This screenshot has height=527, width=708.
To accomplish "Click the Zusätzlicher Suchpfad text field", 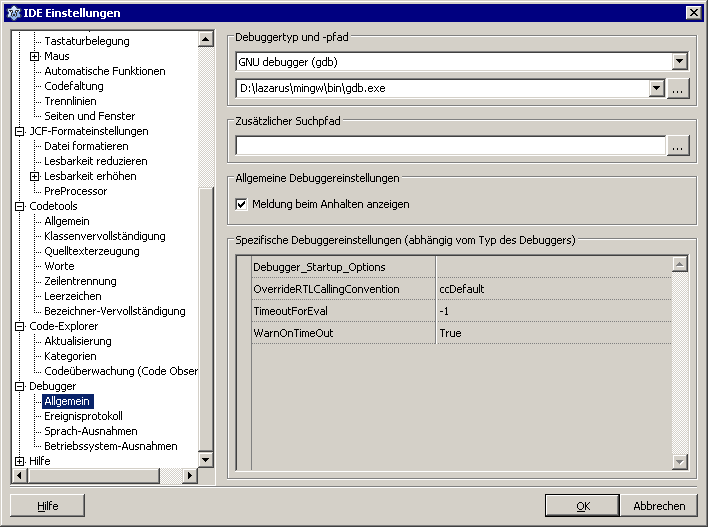I will coord(450,146).
